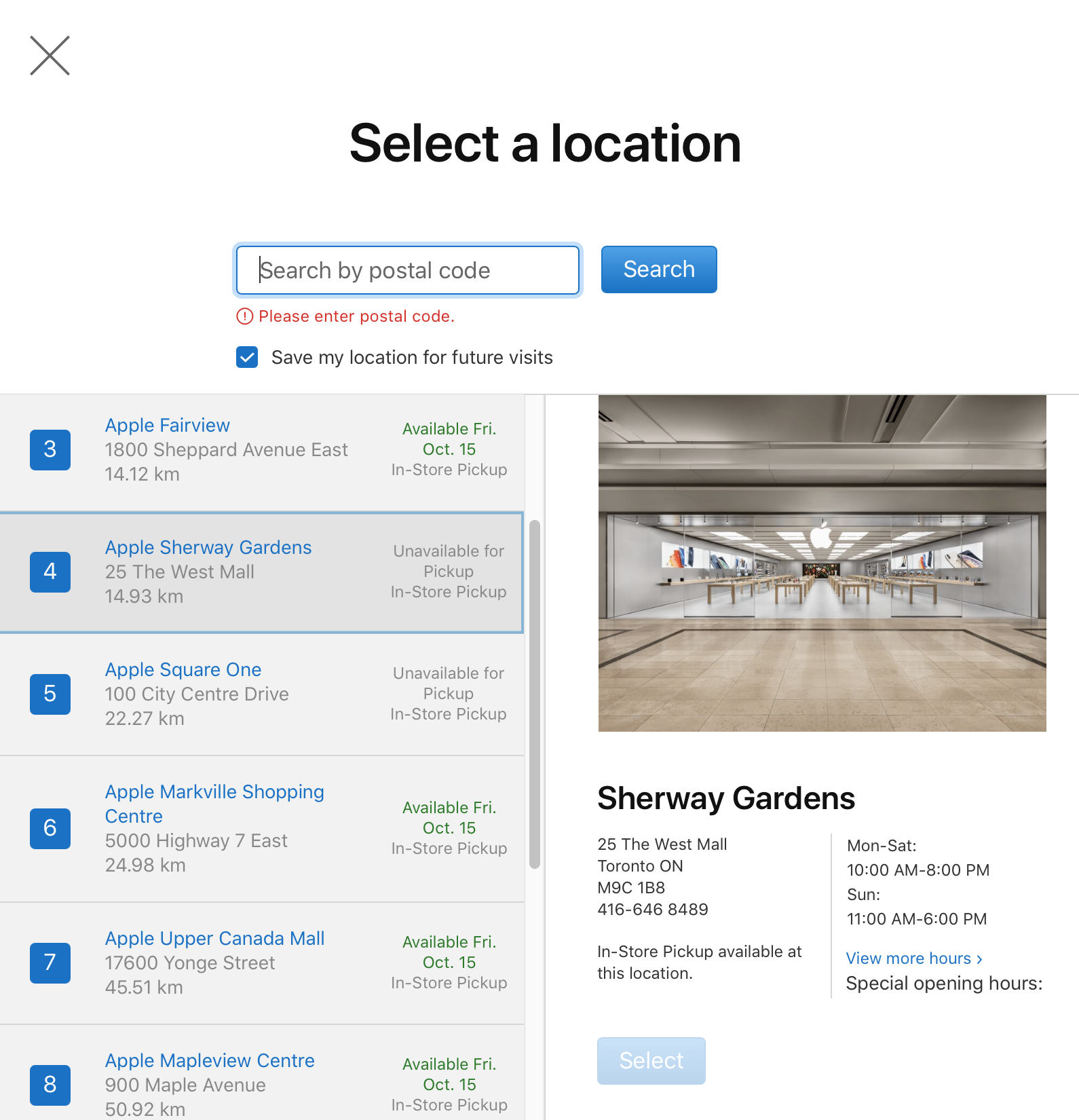The image size is (1079, 1120).
Task: Click the blue Search button
Action: click(659, 269)
